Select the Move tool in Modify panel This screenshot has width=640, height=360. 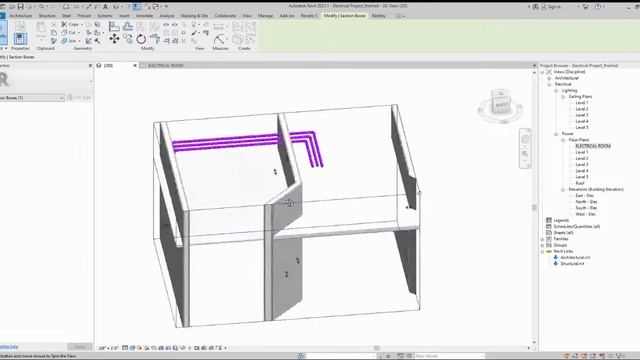pyautogui.click(x=114, y=39)
